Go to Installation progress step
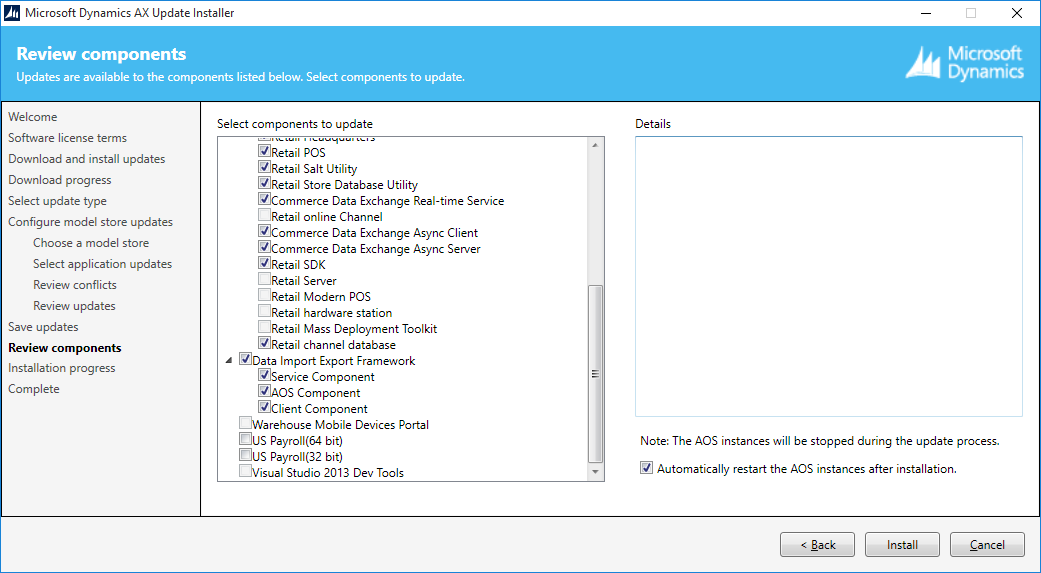Viewport: 1041px width, 573px height. tap(62, 368)
